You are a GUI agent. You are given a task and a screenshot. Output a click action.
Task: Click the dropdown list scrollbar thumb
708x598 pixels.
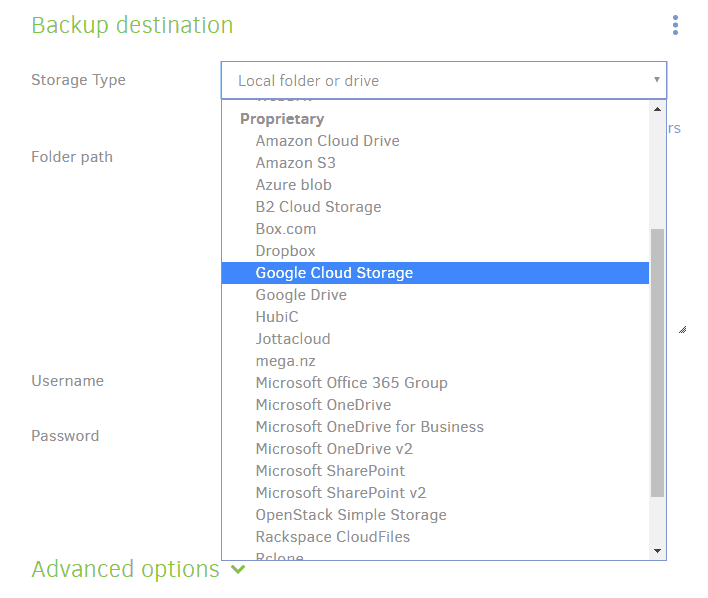click(657, 360)
